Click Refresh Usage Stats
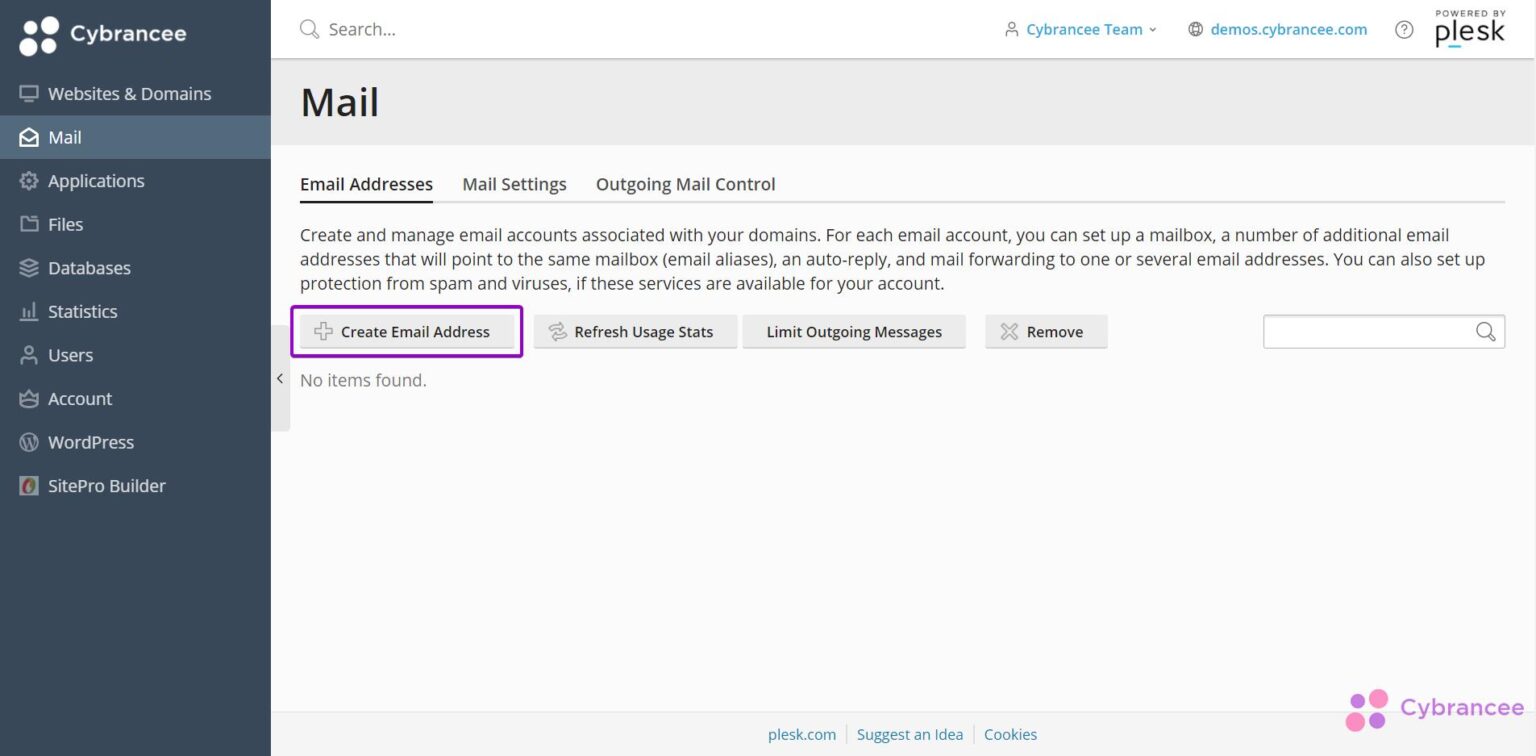The image size is (1536, 756). point(635,332)
